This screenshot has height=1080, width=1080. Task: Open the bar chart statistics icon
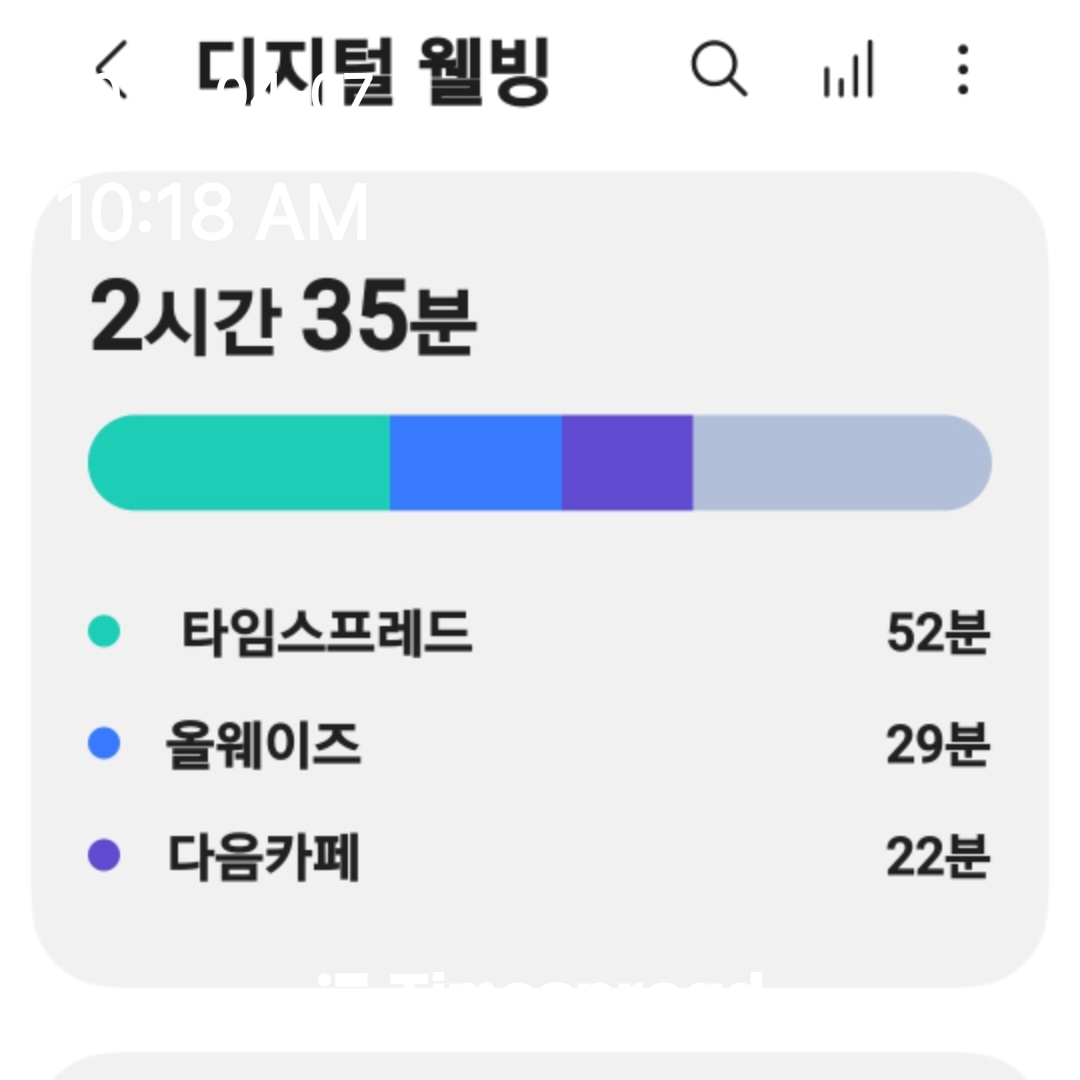(x=848, y=70)
